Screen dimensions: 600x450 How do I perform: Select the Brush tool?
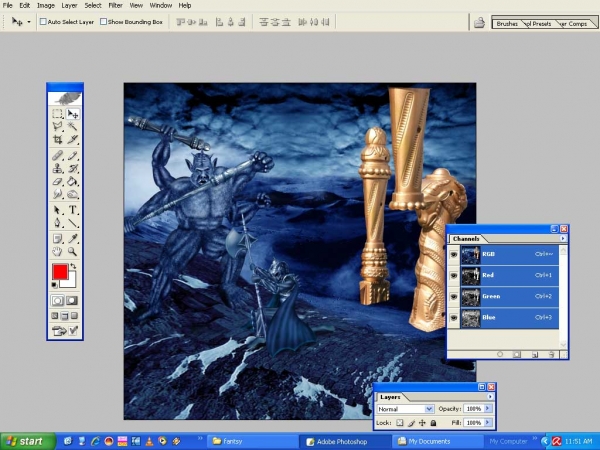tap(72, 155)
